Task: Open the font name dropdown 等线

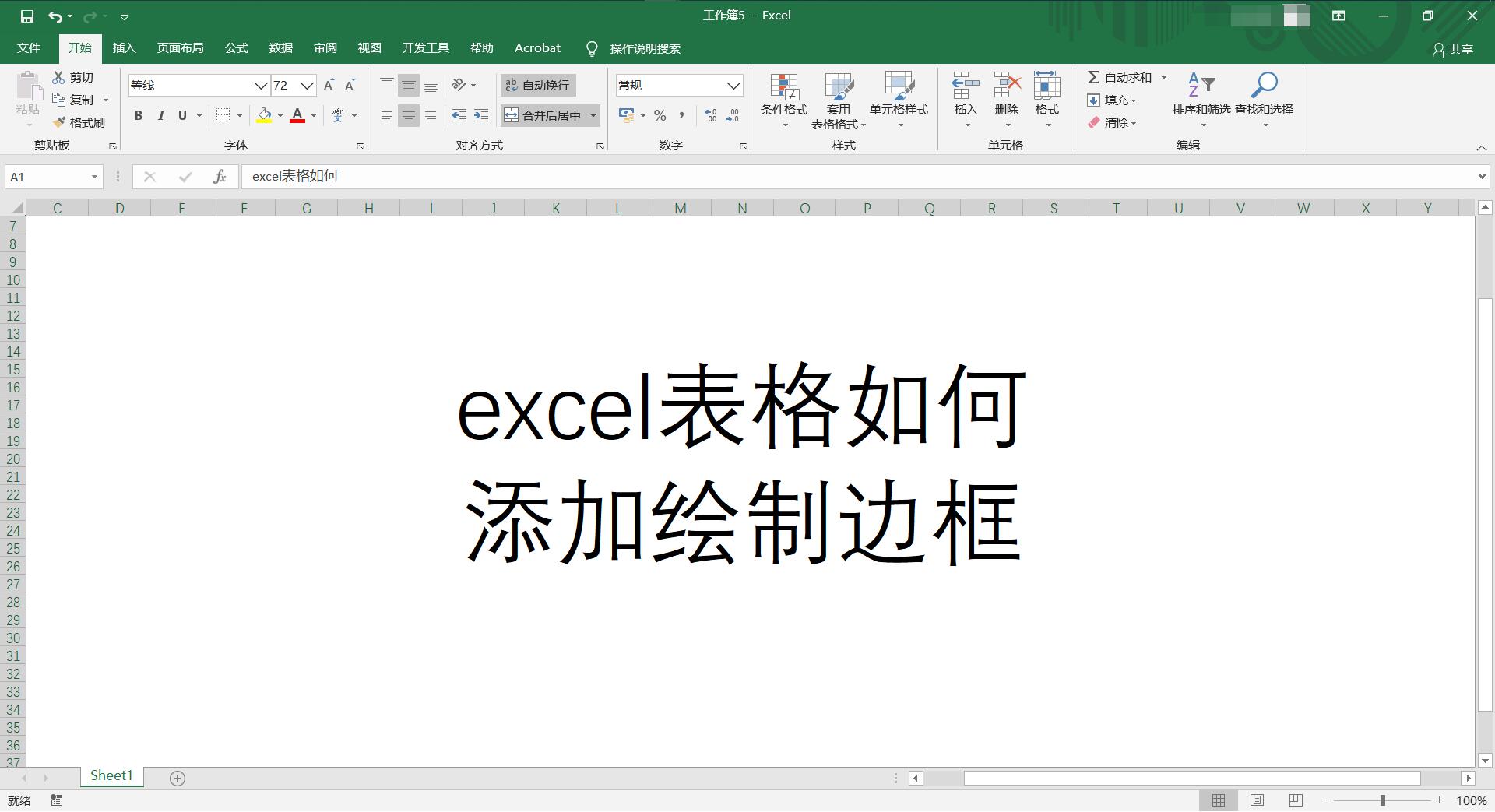Action: point(261,85)
